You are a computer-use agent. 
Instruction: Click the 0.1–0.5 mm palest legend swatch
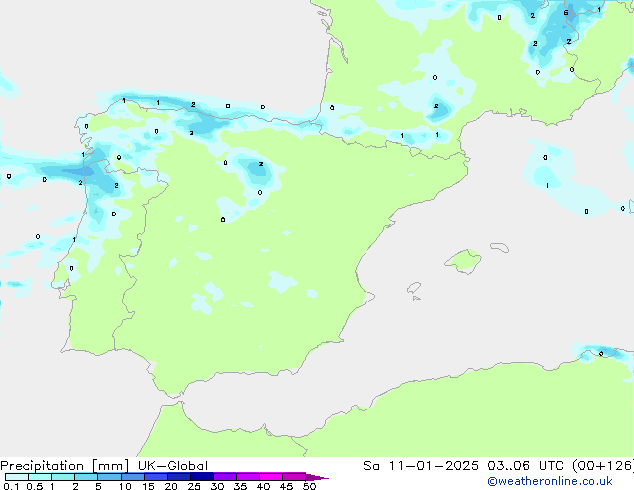(x=17, y=477)
